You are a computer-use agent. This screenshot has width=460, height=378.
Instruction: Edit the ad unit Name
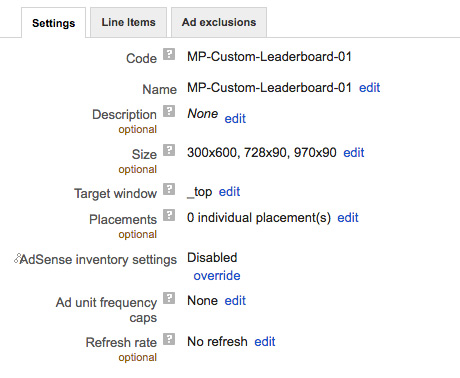pyautogui.click(x=369, y=88)
